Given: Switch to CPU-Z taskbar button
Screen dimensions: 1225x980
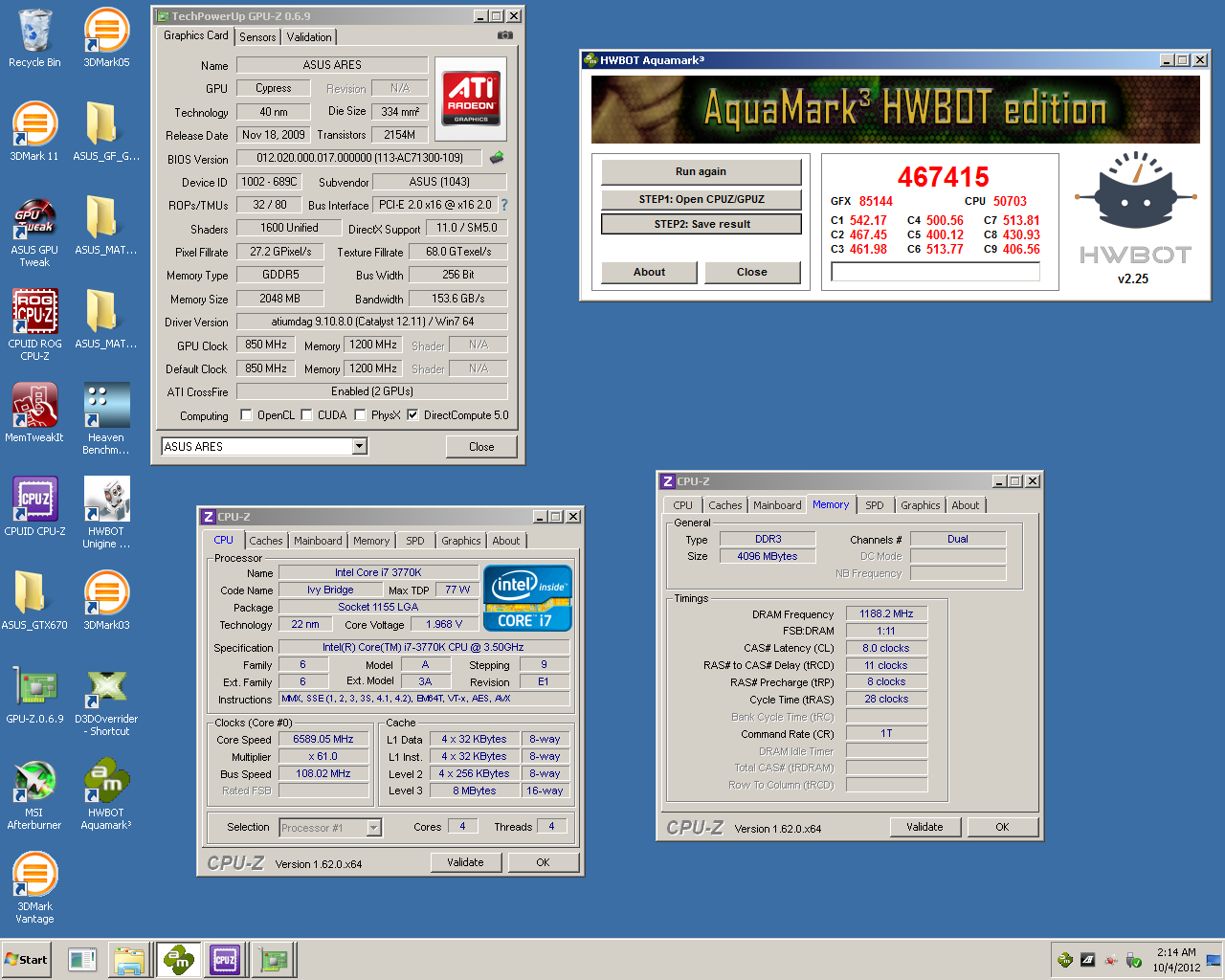Looking at the screenshot, I should point(225,960).
